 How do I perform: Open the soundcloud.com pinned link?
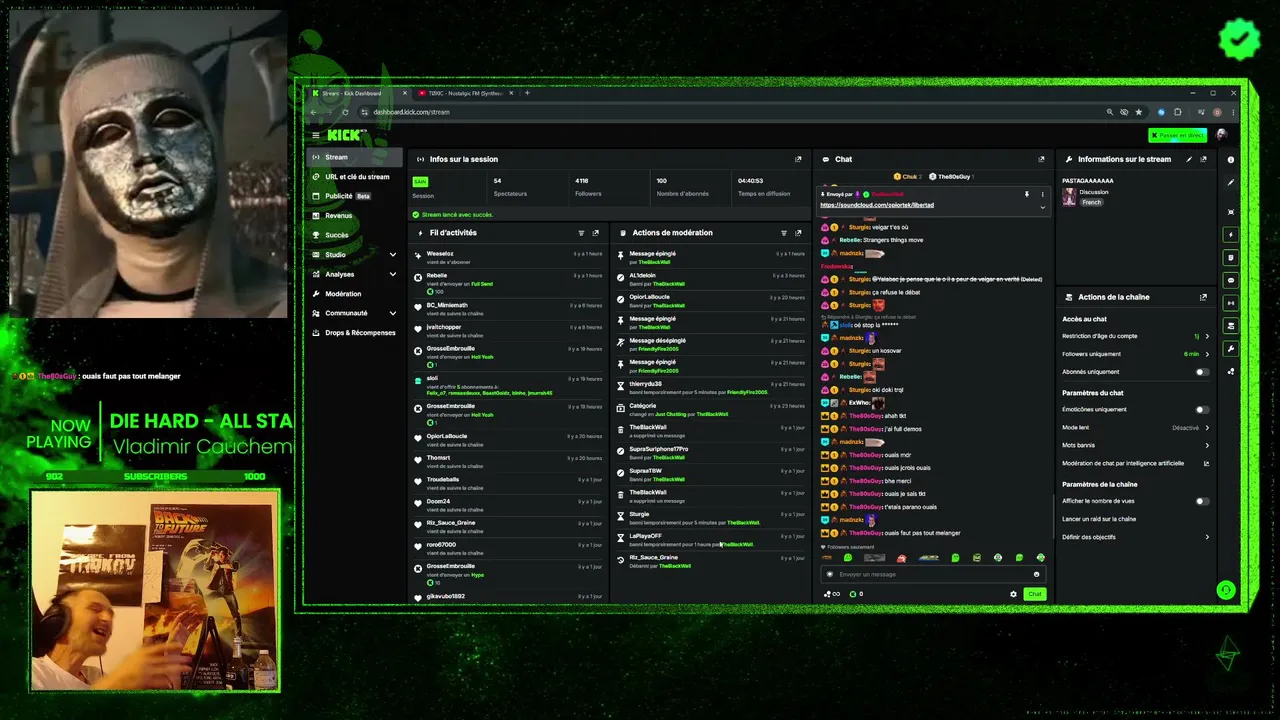click(x=877, y=205)
